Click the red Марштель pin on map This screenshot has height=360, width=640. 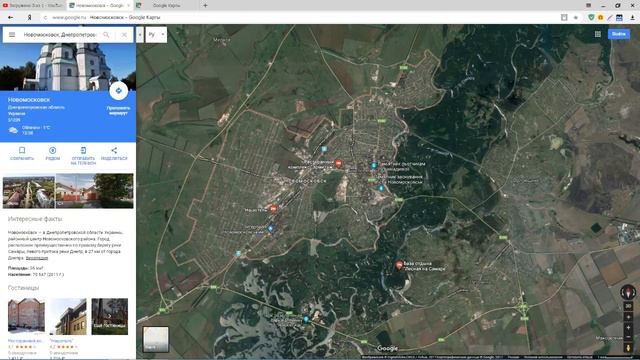273,209
